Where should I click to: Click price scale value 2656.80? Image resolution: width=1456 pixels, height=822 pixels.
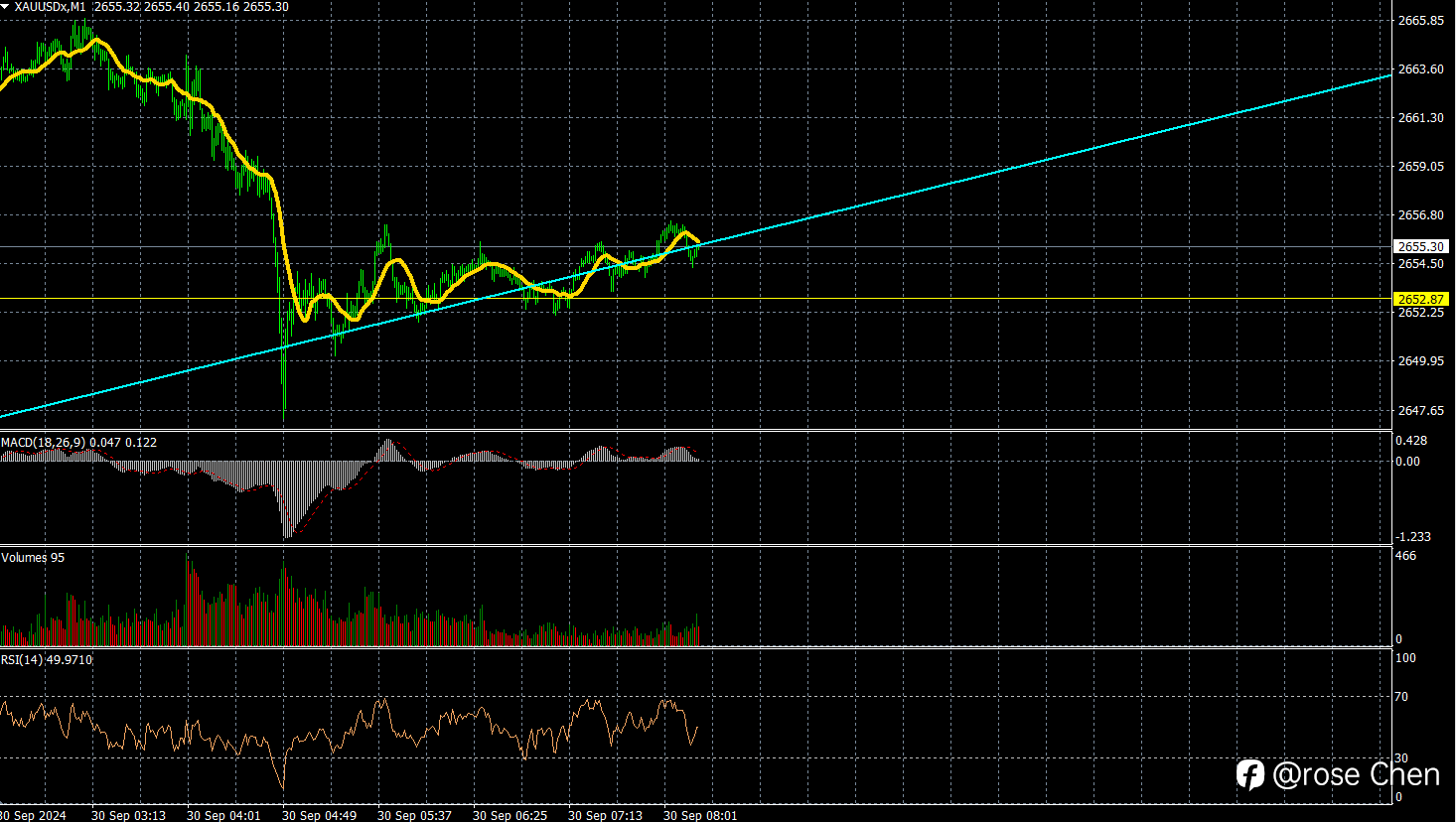(x=1420, y=215)
